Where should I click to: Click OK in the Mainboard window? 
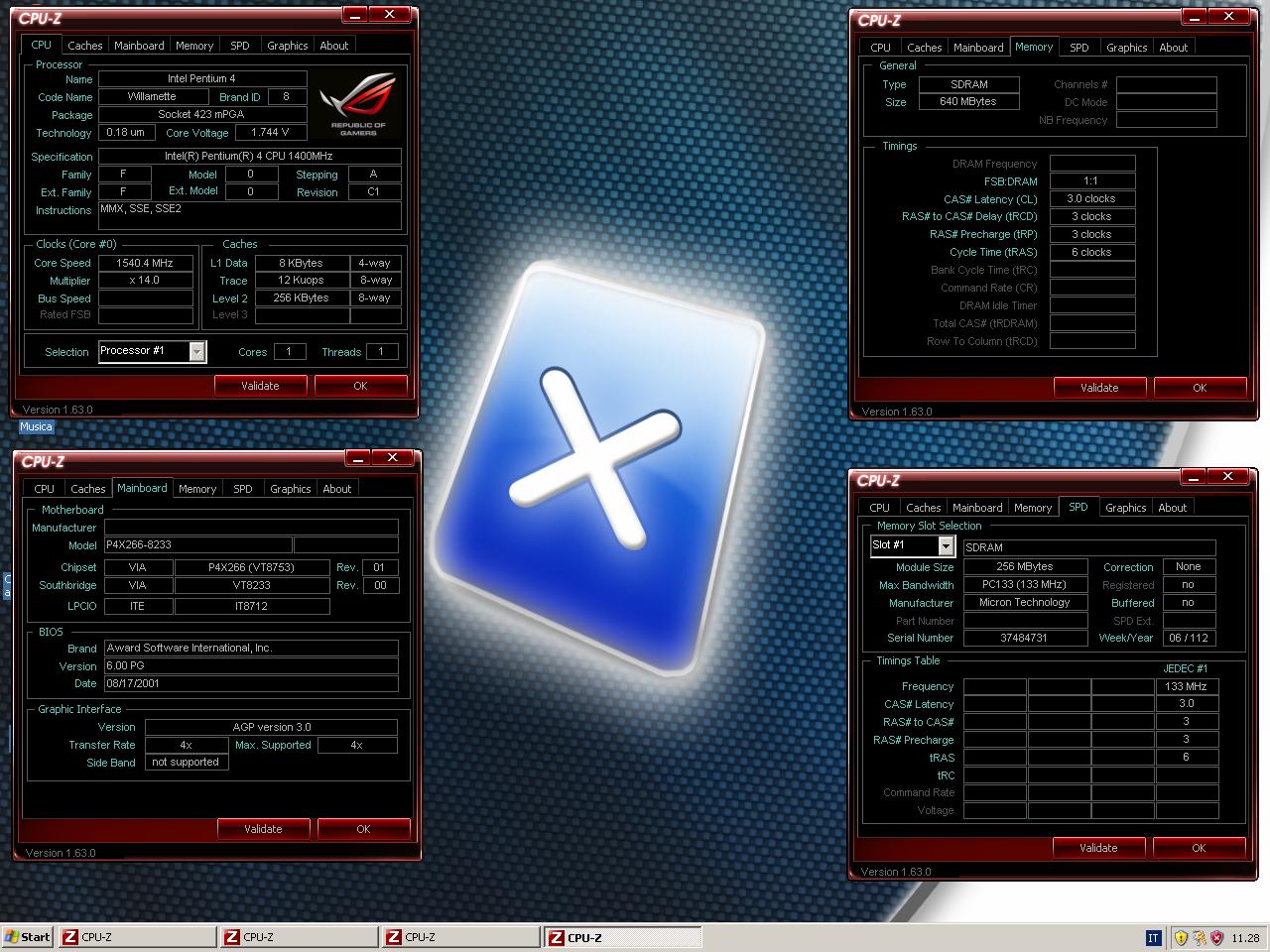pyautogui.click(x=364, y=829)
